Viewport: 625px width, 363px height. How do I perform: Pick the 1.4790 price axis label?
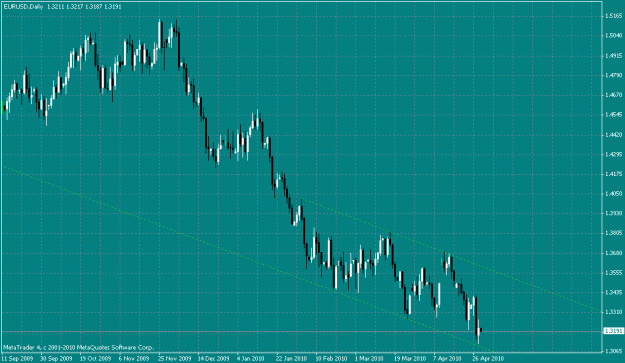tap(614, 75)
